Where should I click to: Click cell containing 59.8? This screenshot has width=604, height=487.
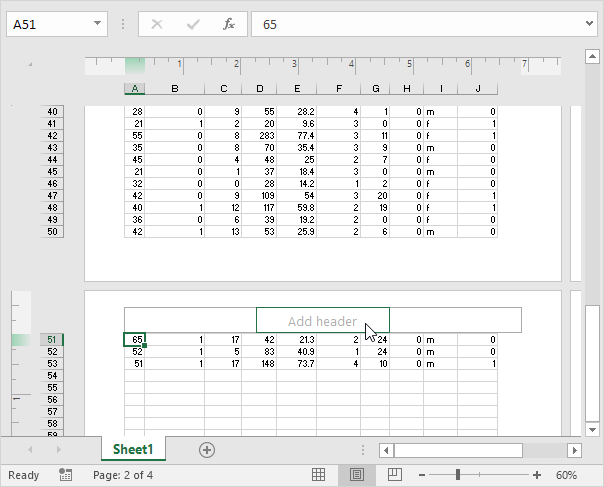tap(297, 208)
